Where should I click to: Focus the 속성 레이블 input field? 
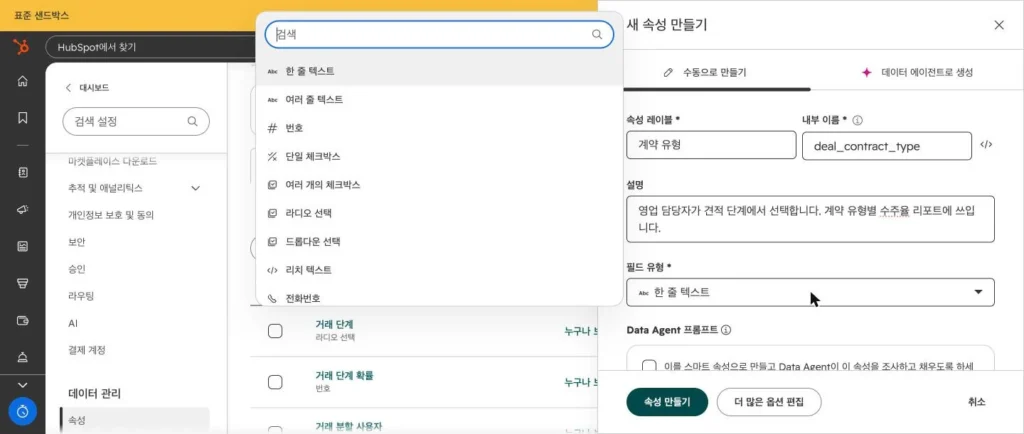click(x=711, y=145)
